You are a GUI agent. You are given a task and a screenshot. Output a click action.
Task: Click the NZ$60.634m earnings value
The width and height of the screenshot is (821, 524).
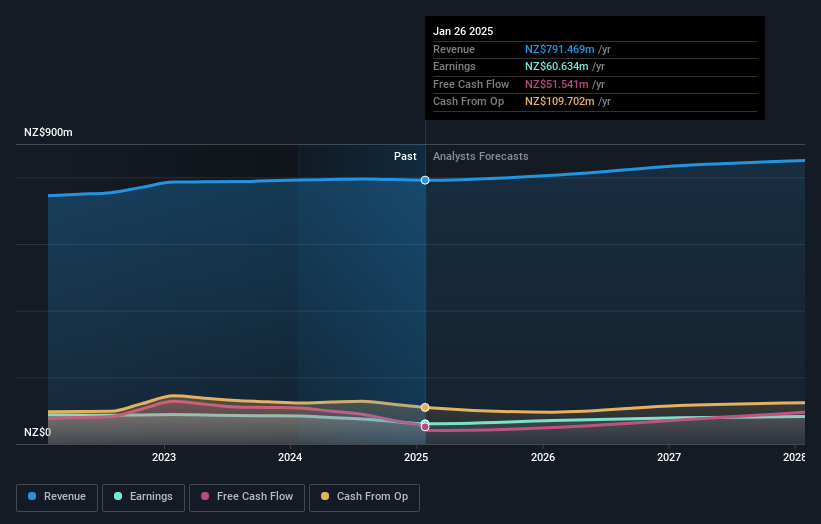pyautogui.click(x=557, y=66)
